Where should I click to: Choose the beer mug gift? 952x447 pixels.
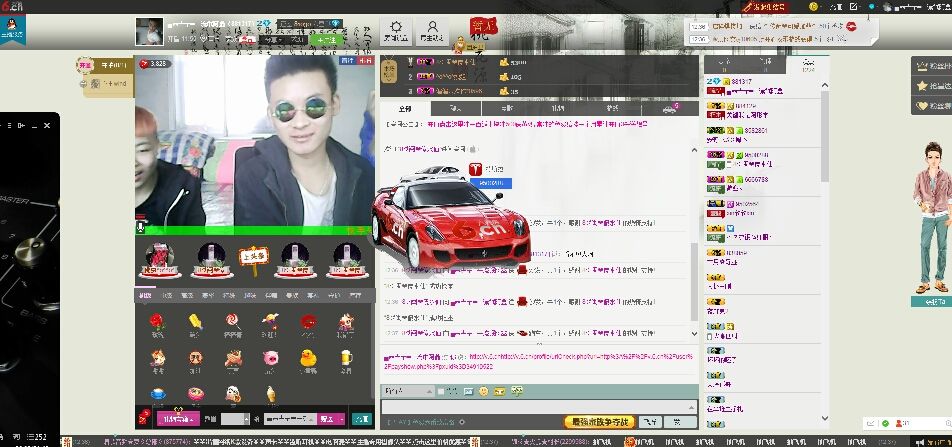tap(345, 357)
